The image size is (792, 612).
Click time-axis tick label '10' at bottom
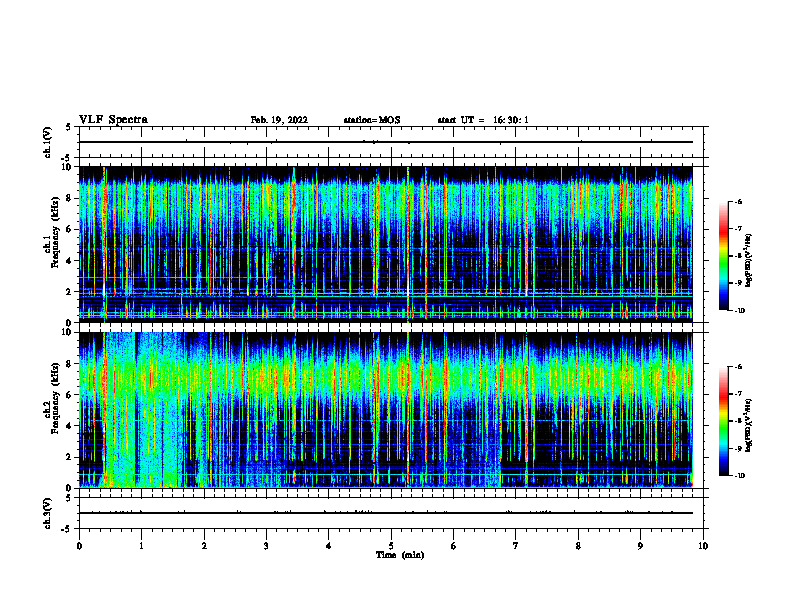pyautogui.click(x=703, y=546)
